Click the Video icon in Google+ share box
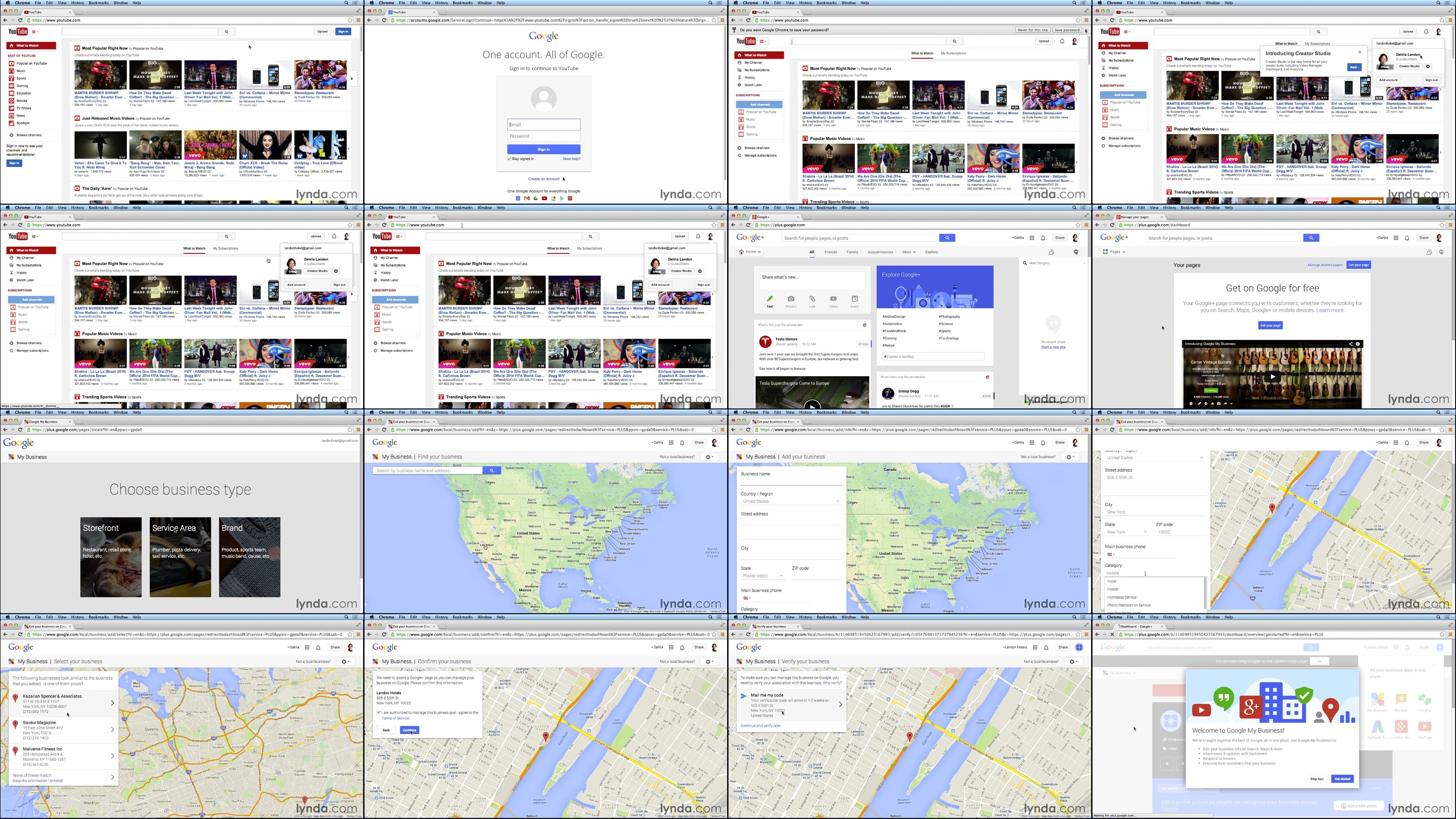This screenshot has width=1456, height=819. coord(833,299)
